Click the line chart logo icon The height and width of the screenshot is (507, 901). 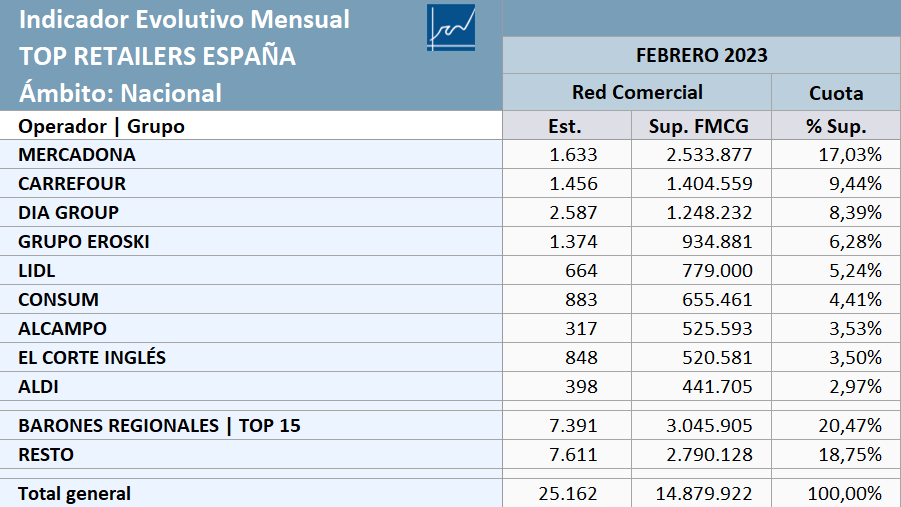[451, 28]
